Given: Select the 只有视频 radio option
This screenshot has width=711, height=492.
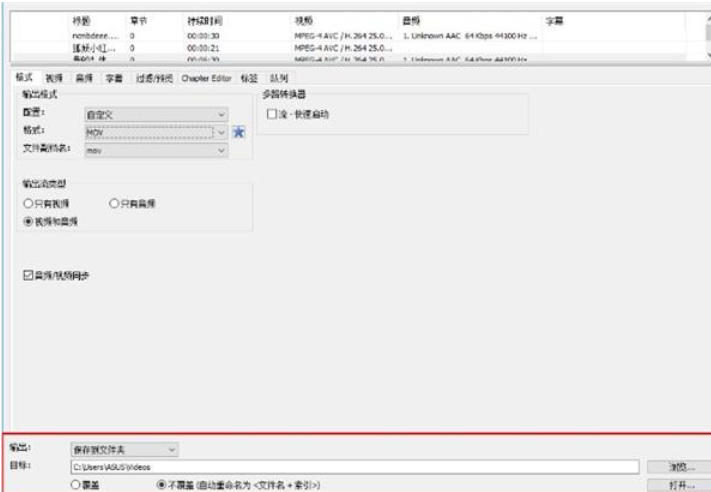Looking at the screenshot, I should 30,204.
